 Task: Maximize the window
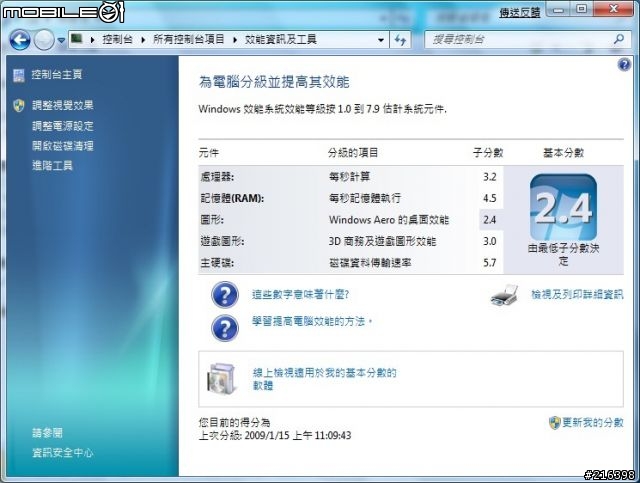581,9
